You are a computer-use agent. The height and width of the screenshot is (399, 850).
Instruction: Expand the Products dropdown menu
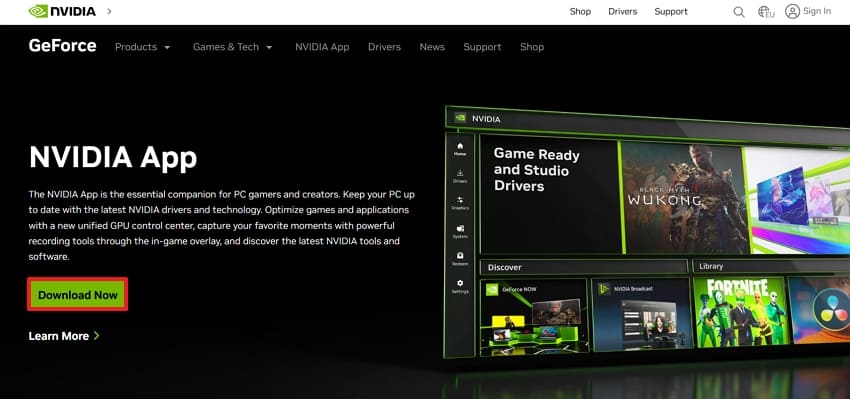click(143, 47)
